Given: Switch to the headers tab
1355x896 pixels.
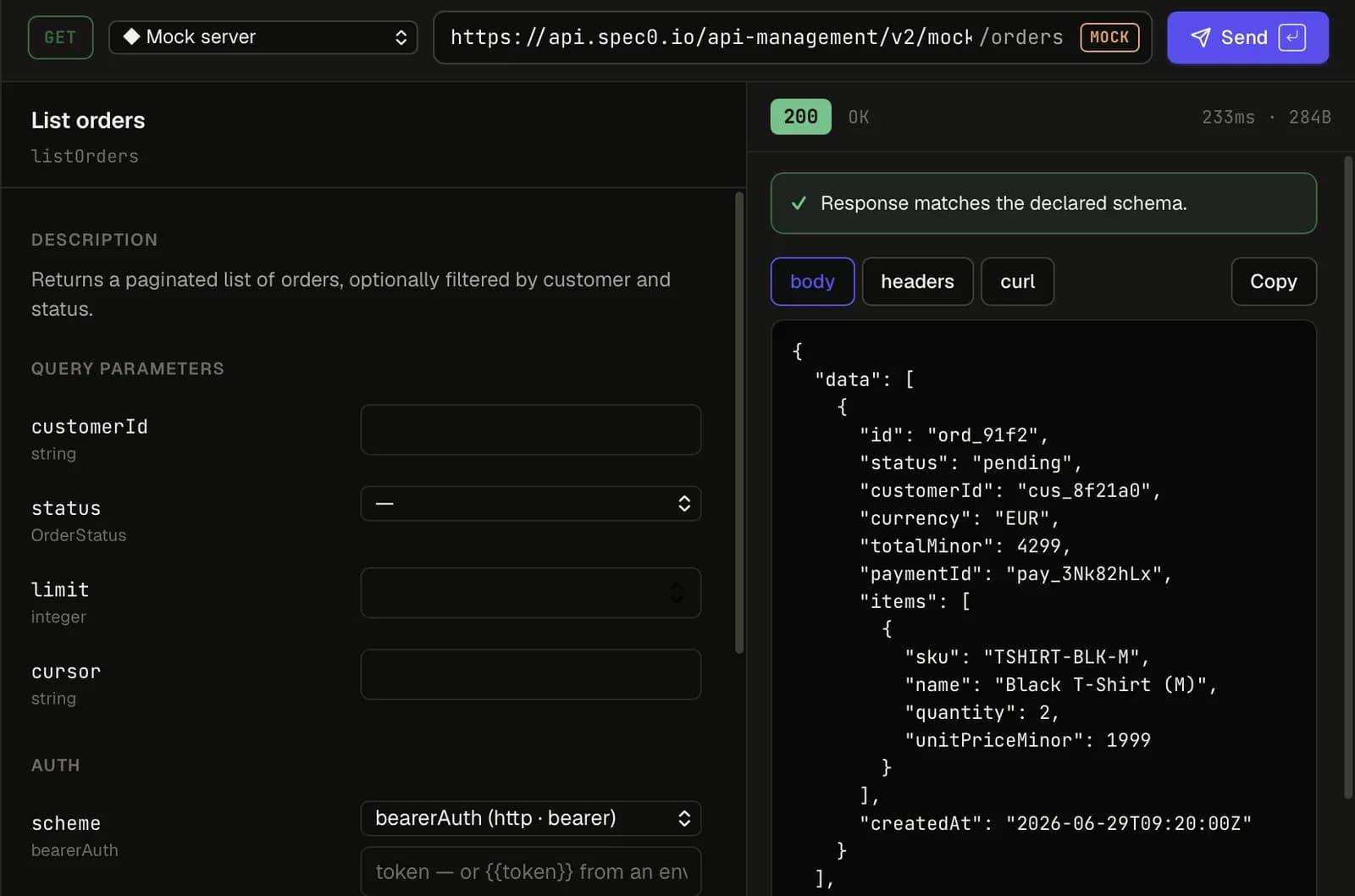Looking at the screenshot, I should 917,281.
